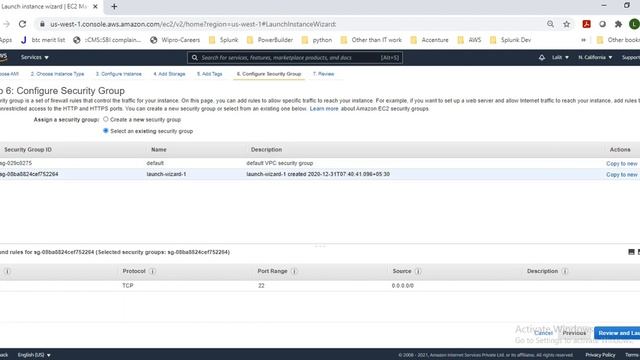Select the default security group row
640x360 pixels.
[x=320, y=163]
